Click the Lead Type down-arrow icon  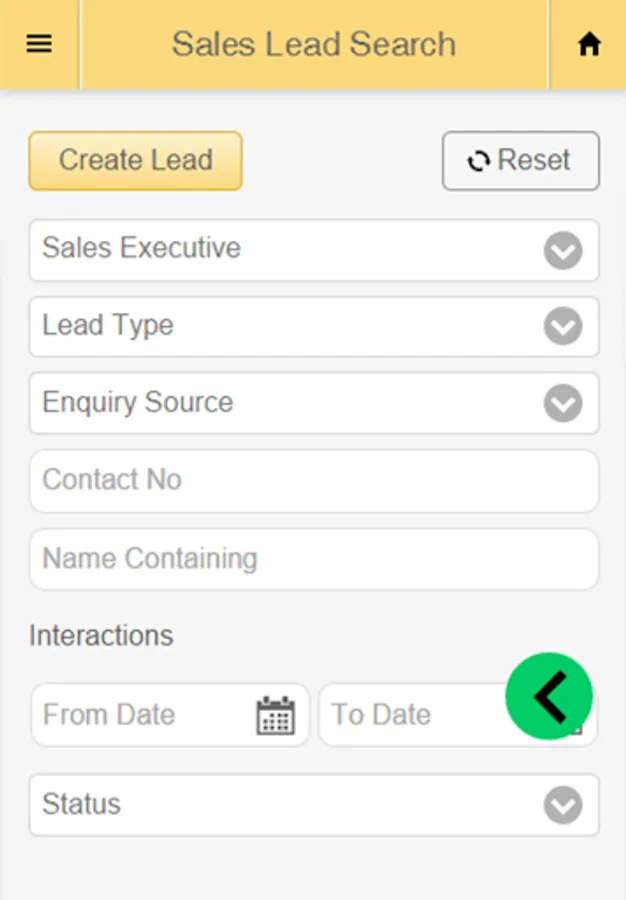click(563, 326)
